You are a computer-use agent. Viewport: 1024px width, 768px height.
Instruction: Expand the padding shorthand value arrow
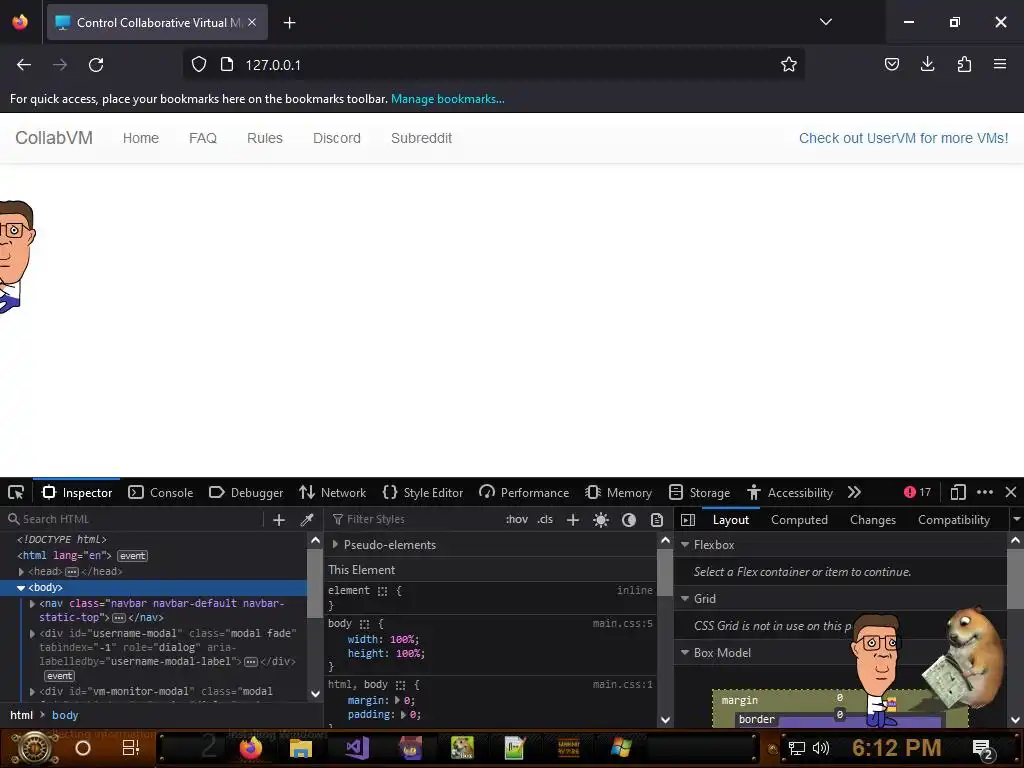point(403,714)
